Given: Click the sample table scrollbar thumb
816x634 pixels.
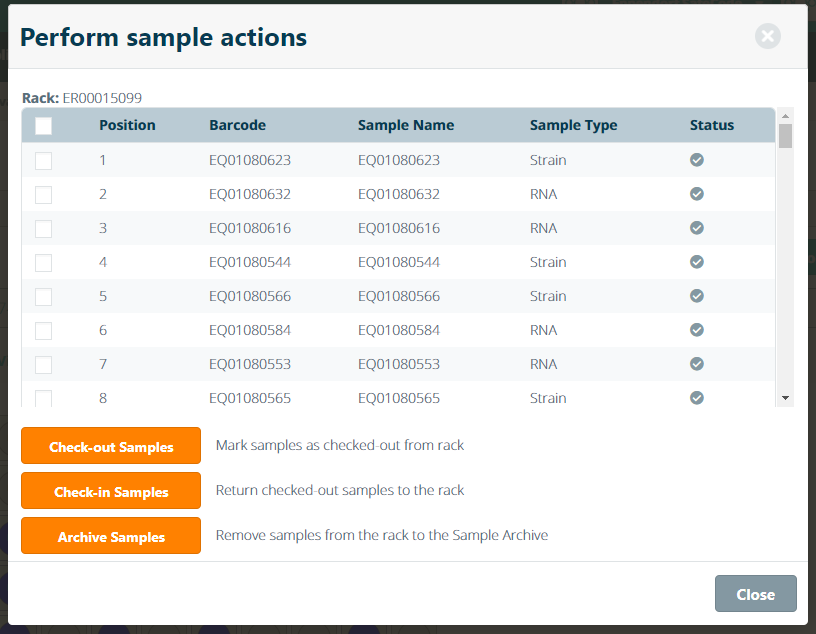Looking at the screenshot, I should click(x=785, y=135).
